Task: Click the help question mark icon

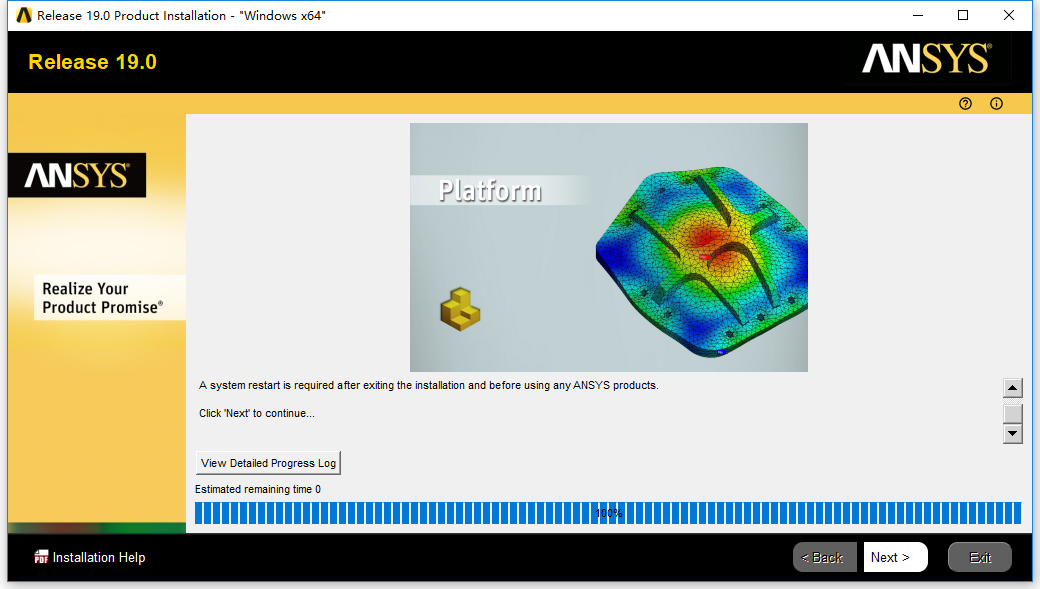Action: point(965,103)
